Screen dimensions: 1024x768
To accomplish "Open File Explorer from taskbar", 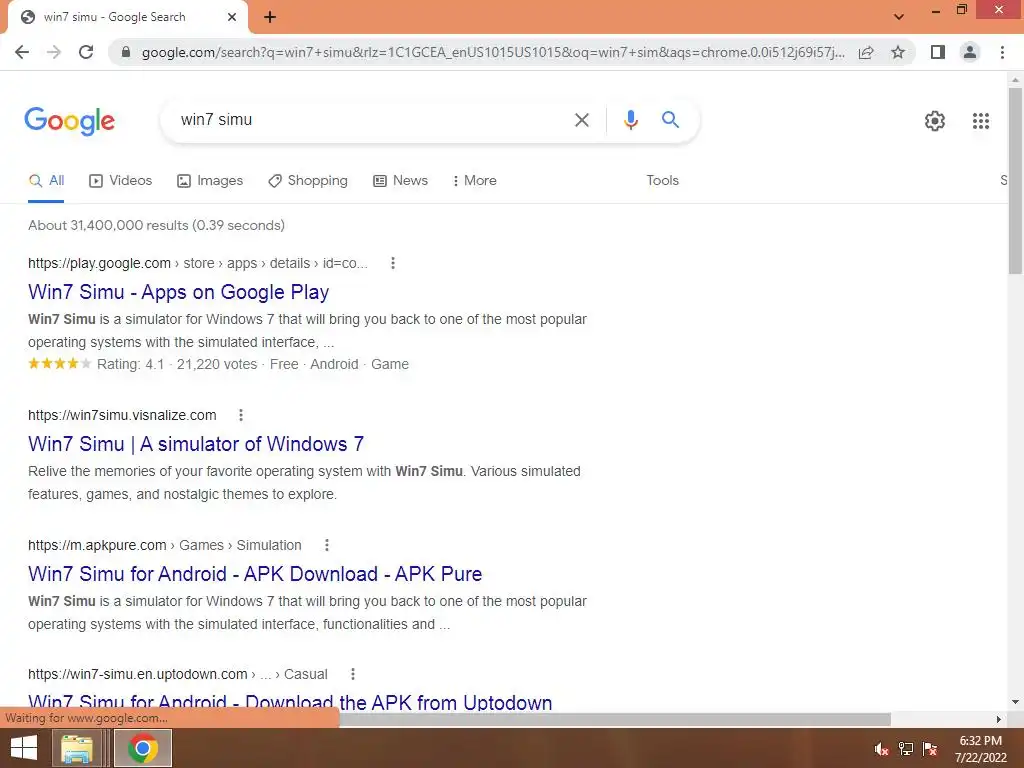I will 77,748.
